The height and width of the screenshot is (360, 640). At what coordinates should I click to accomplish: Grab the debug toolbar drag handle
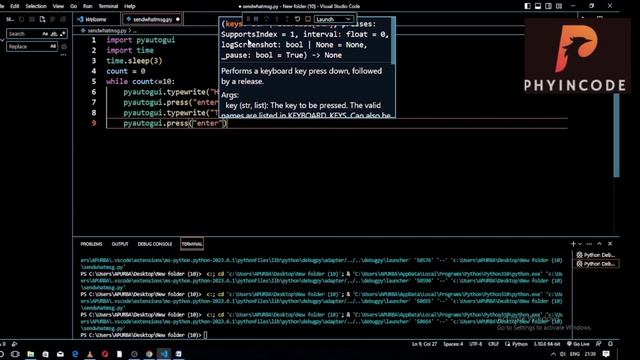248,19
